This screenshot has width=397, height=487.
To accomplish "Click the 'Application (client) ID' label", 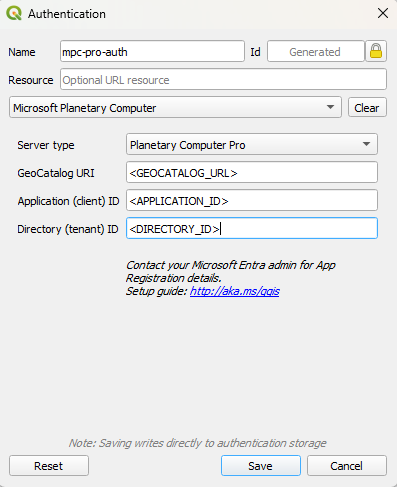I will click(x=68, y=201).
